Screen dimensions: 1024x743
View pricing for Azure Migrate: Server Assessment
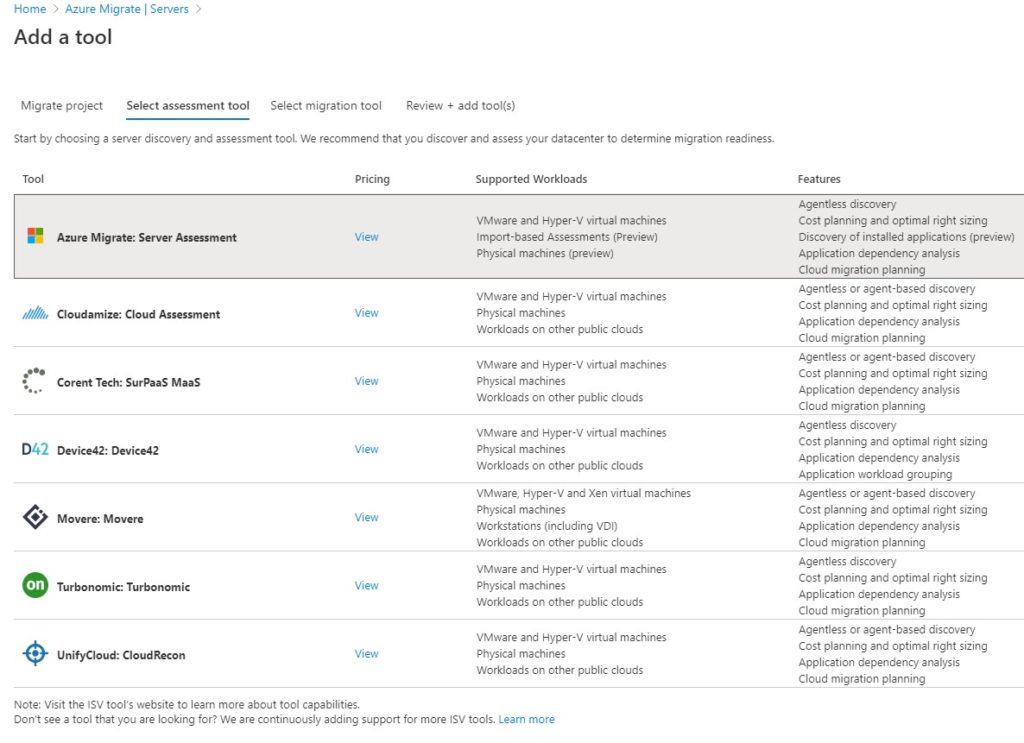[x=366, y=237]
